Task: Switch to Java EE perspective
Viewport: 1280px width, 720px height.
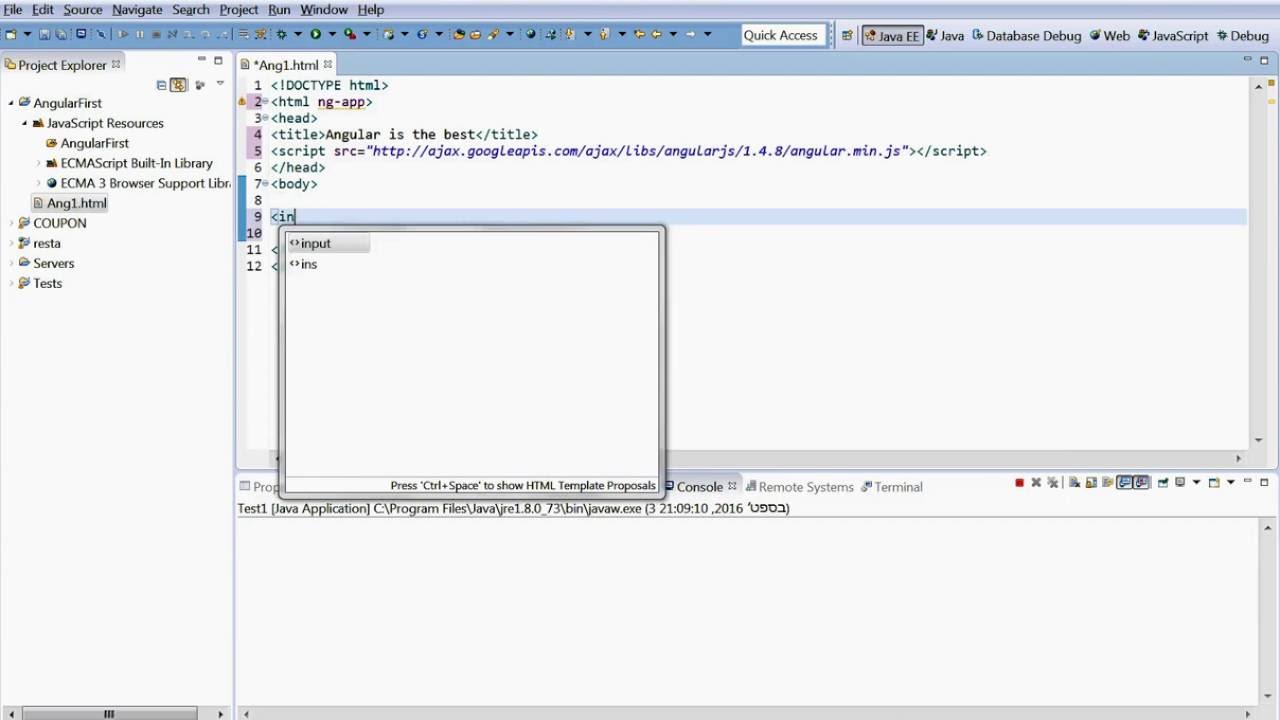Action: coord(892,36)
